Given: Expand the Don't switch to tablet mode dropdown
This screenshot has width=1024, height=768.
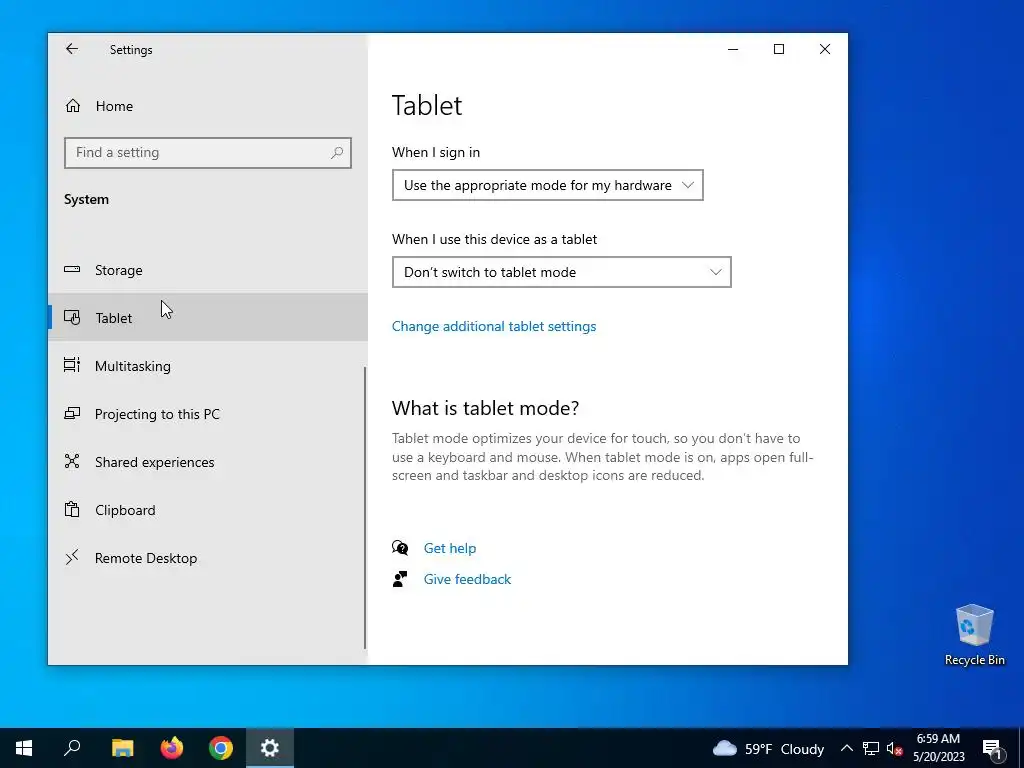Looking at the screenshot, I should [x=561, y=272].
